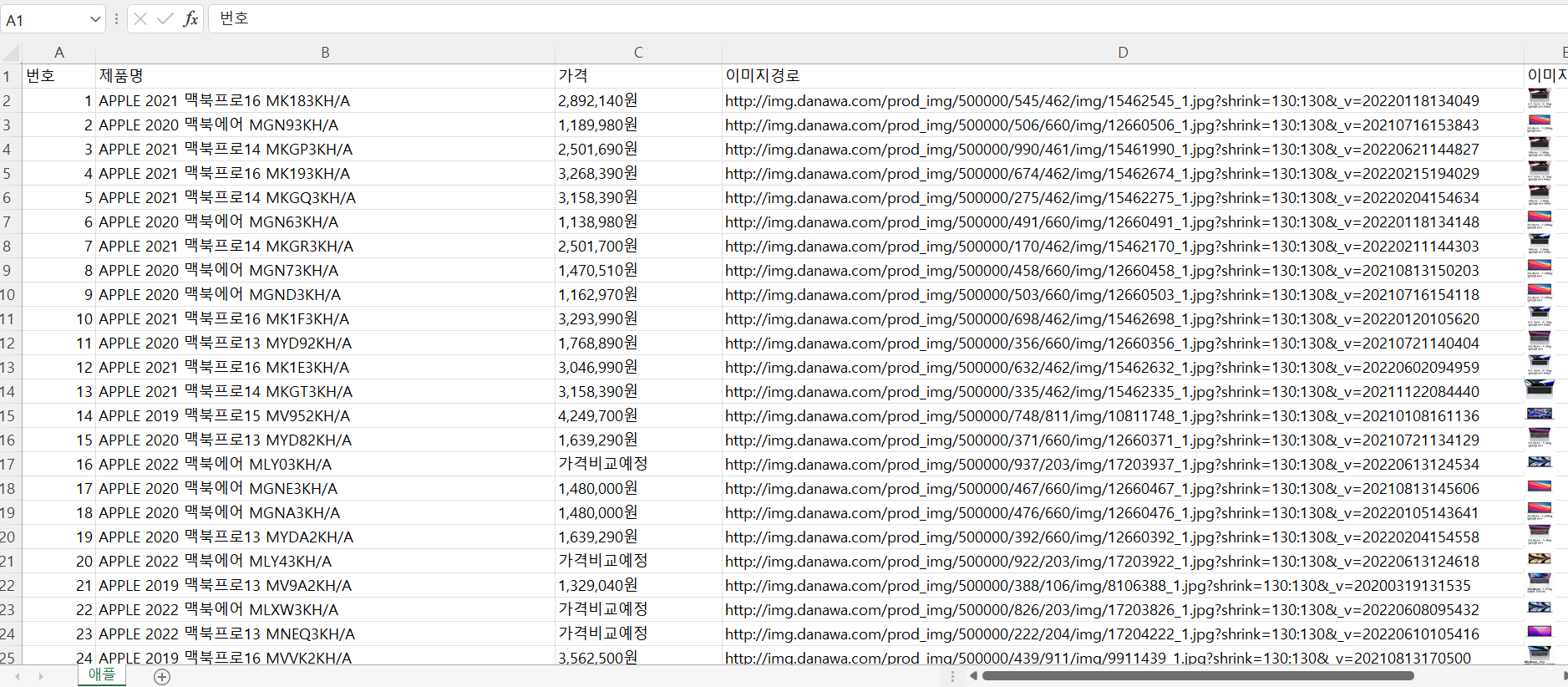Click price cell 1,189,980원
This screenshot has width=1568, height=687.
[638, 125]
